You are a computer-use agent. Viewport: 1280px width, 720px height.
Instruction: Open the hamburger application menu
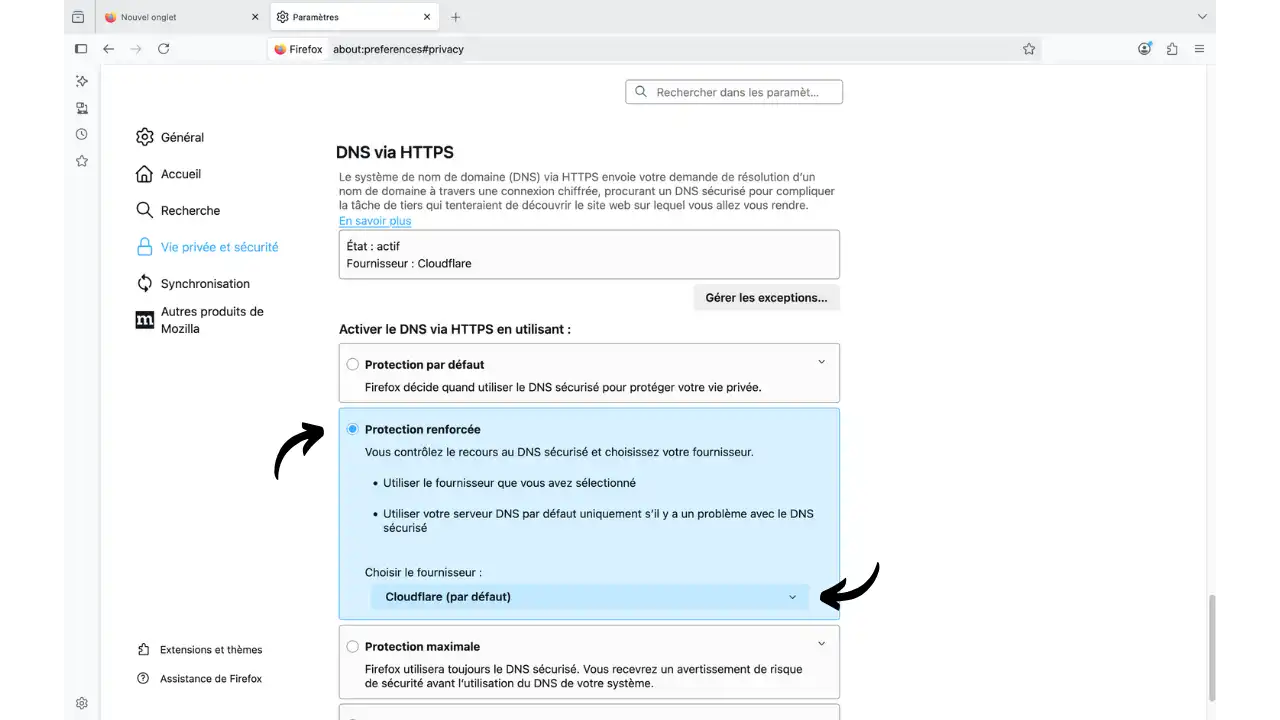1199,49
